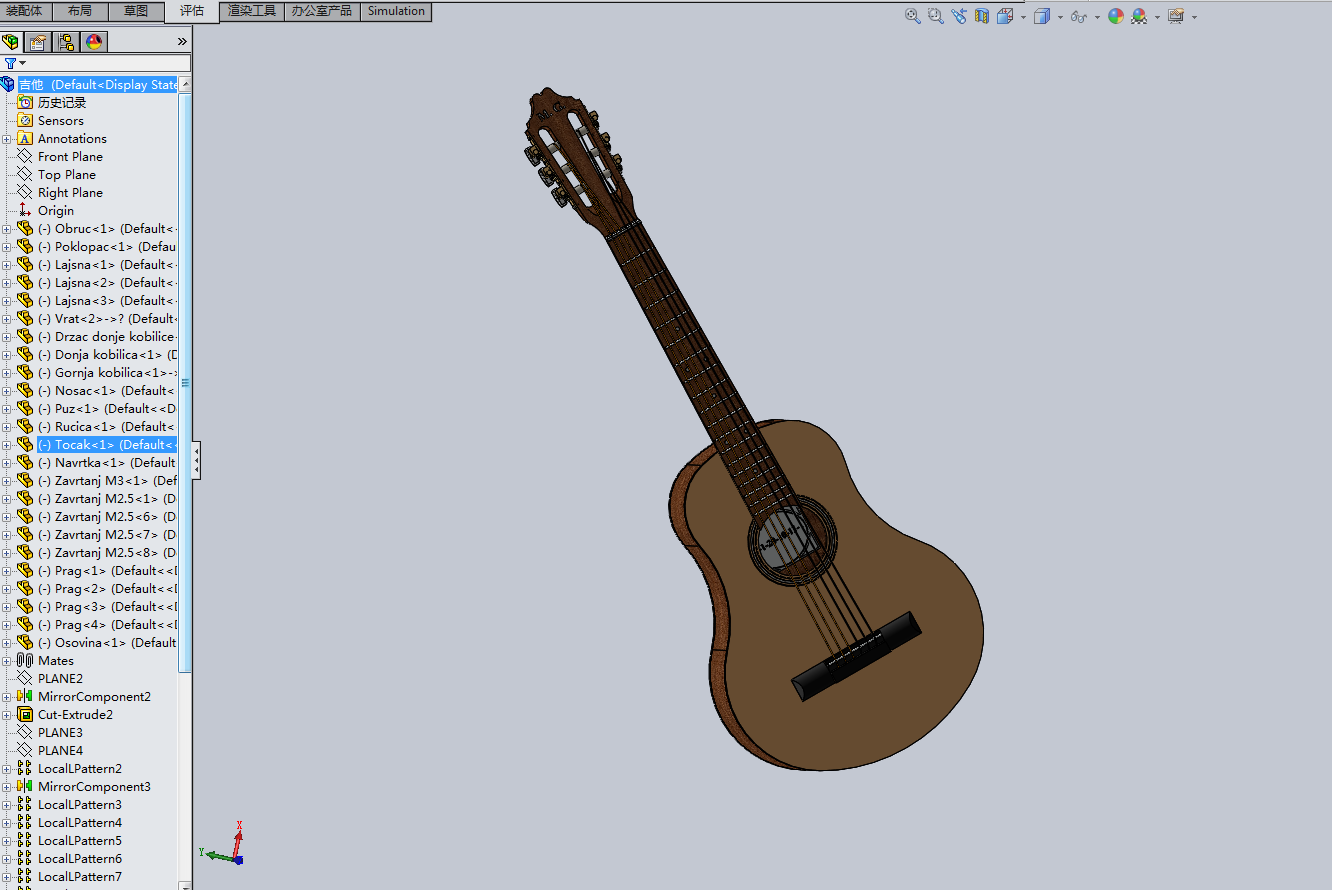Activate the Zoom to Area tool
Screen dimensions: 1332x890
935,16
